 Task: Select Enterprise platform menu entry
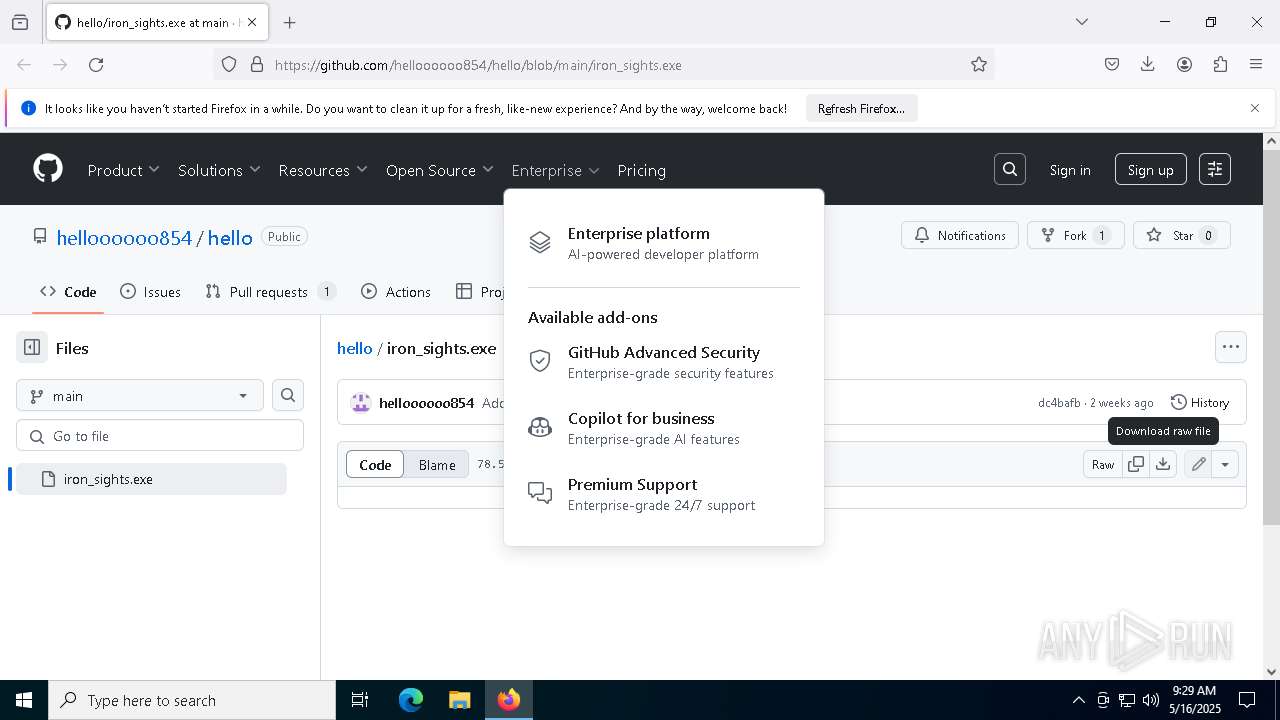point(664,243)
